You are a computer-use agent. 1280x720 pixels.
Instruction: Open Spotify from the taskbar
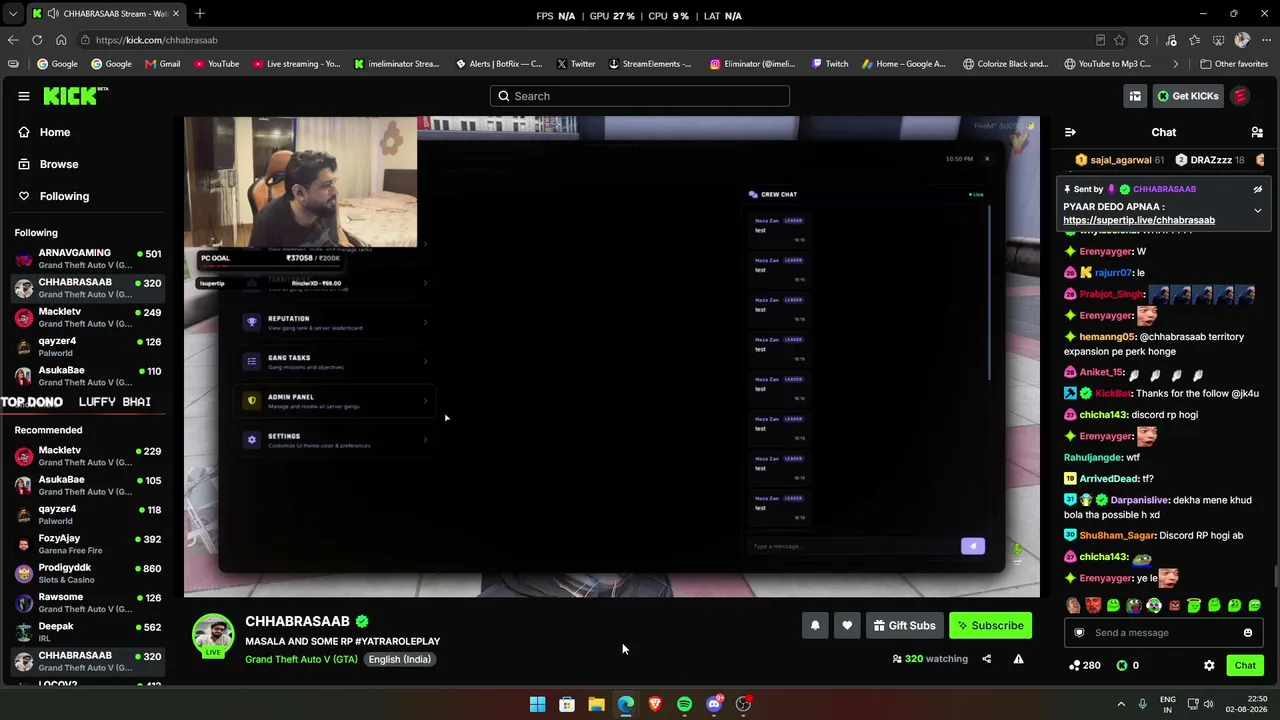(684, 704)
